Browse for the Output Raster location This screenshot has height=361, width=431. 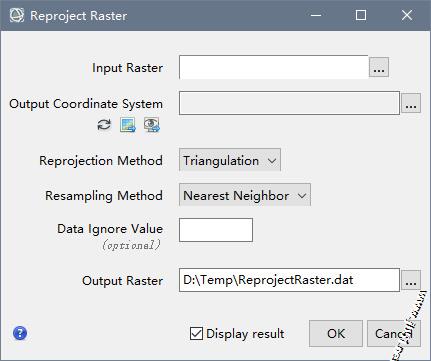tap(411, 280)
